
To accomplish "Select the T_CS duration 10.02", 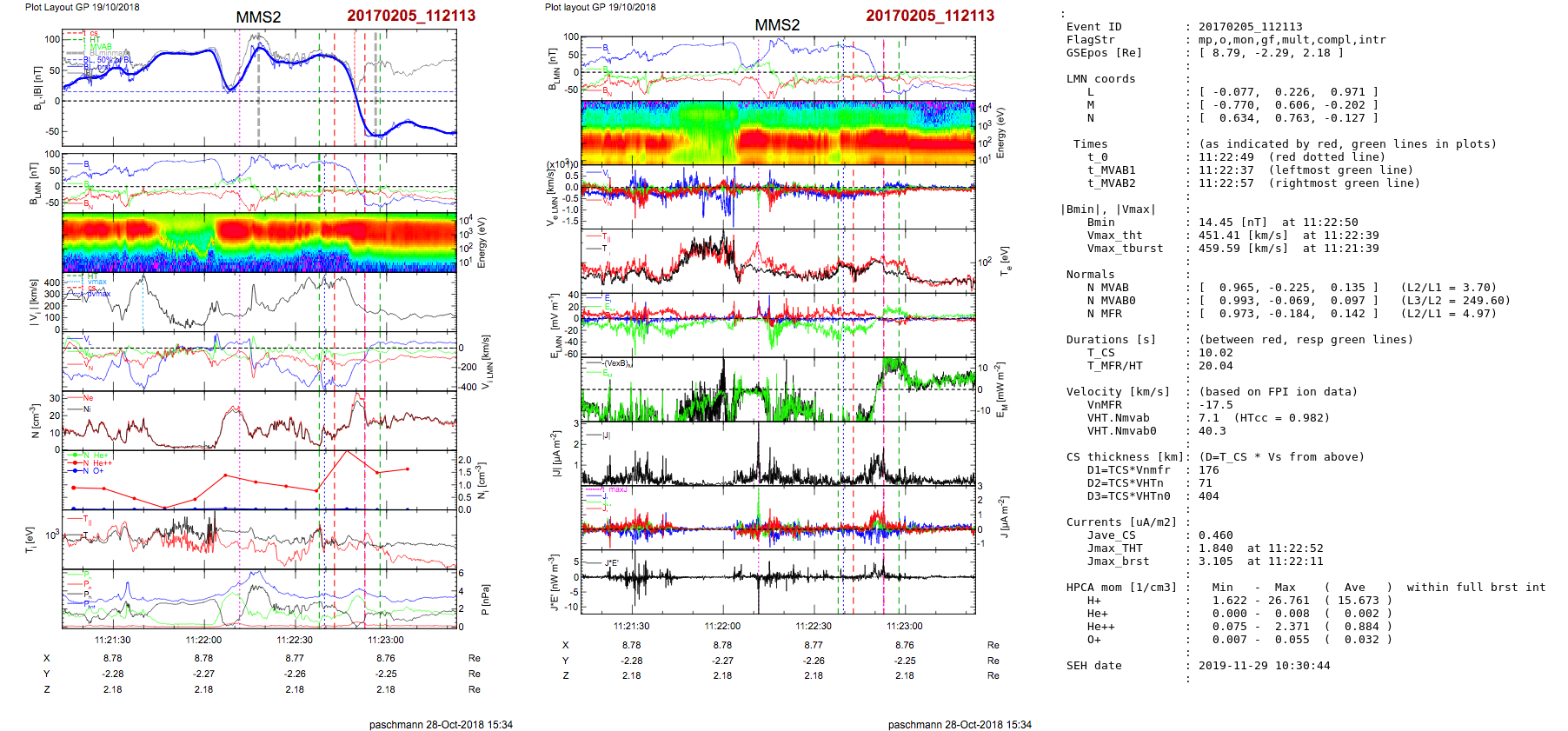I will [x=1216, y=353].
